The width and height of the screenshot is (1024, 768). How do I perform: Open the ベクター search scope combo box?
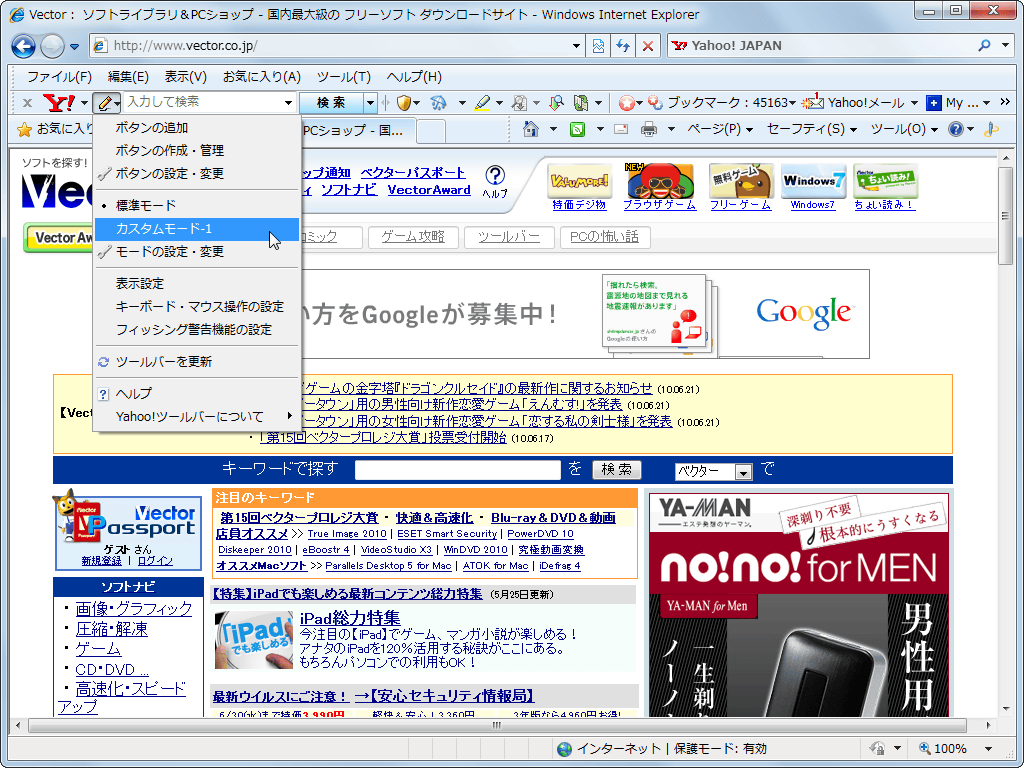pyautogui.click(x=713, y=471)
